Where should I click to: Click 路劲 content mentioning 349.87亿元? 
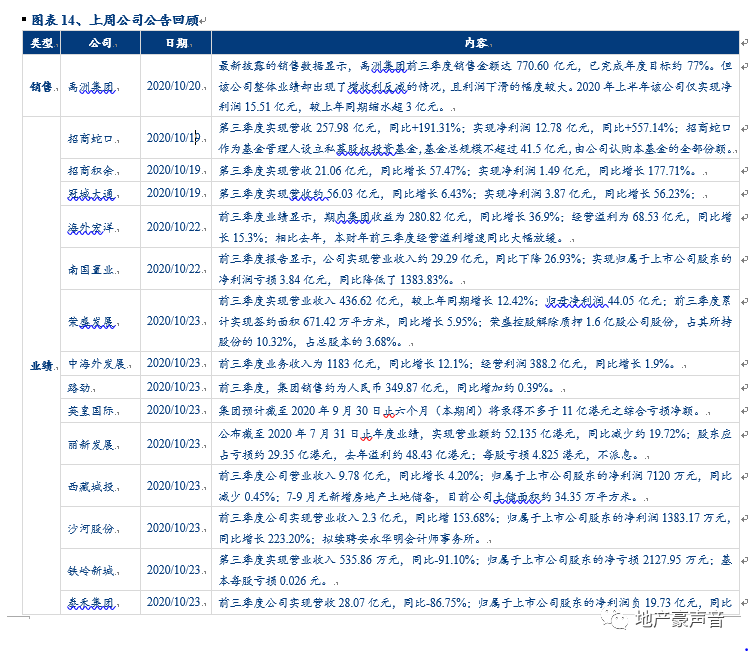[x=389, y=387]
